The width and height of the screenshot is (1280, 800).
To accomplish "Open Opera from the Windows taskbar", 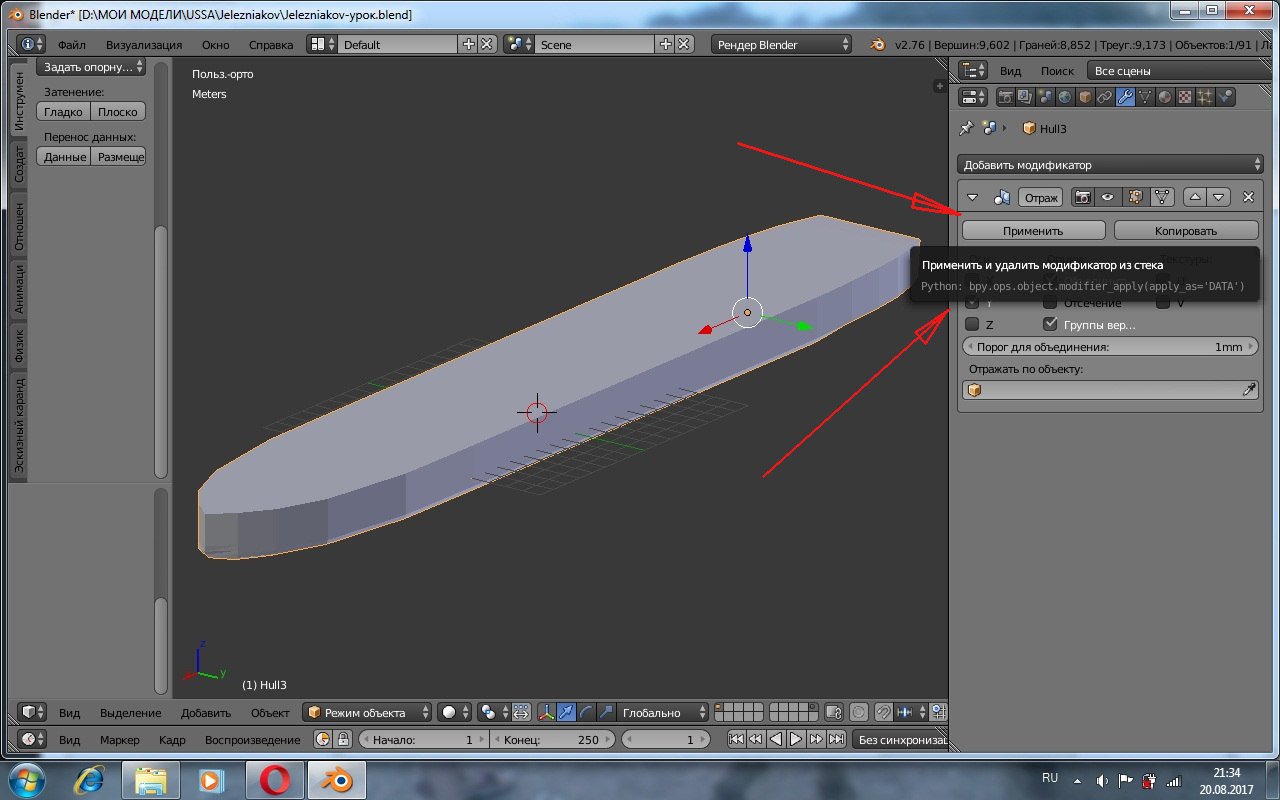I will (x=276, y=780).
